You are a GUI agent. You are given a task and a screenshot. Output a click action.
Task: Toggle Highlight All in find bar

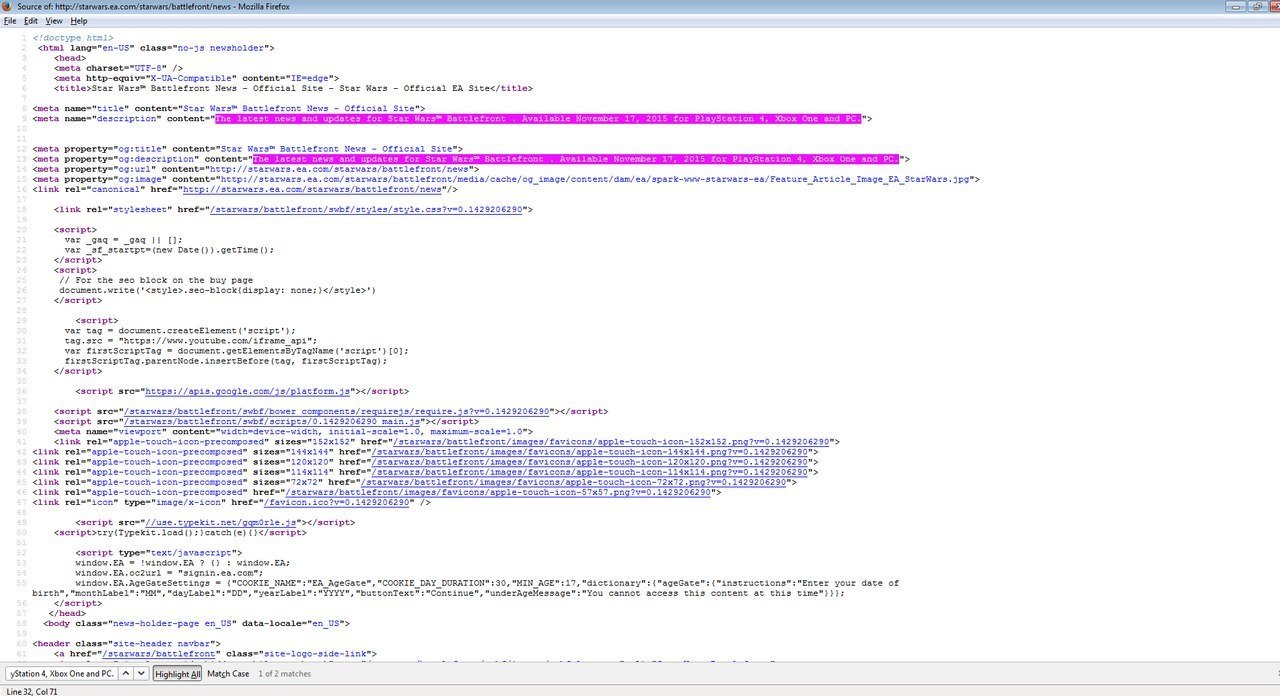[x=177, y=674]
